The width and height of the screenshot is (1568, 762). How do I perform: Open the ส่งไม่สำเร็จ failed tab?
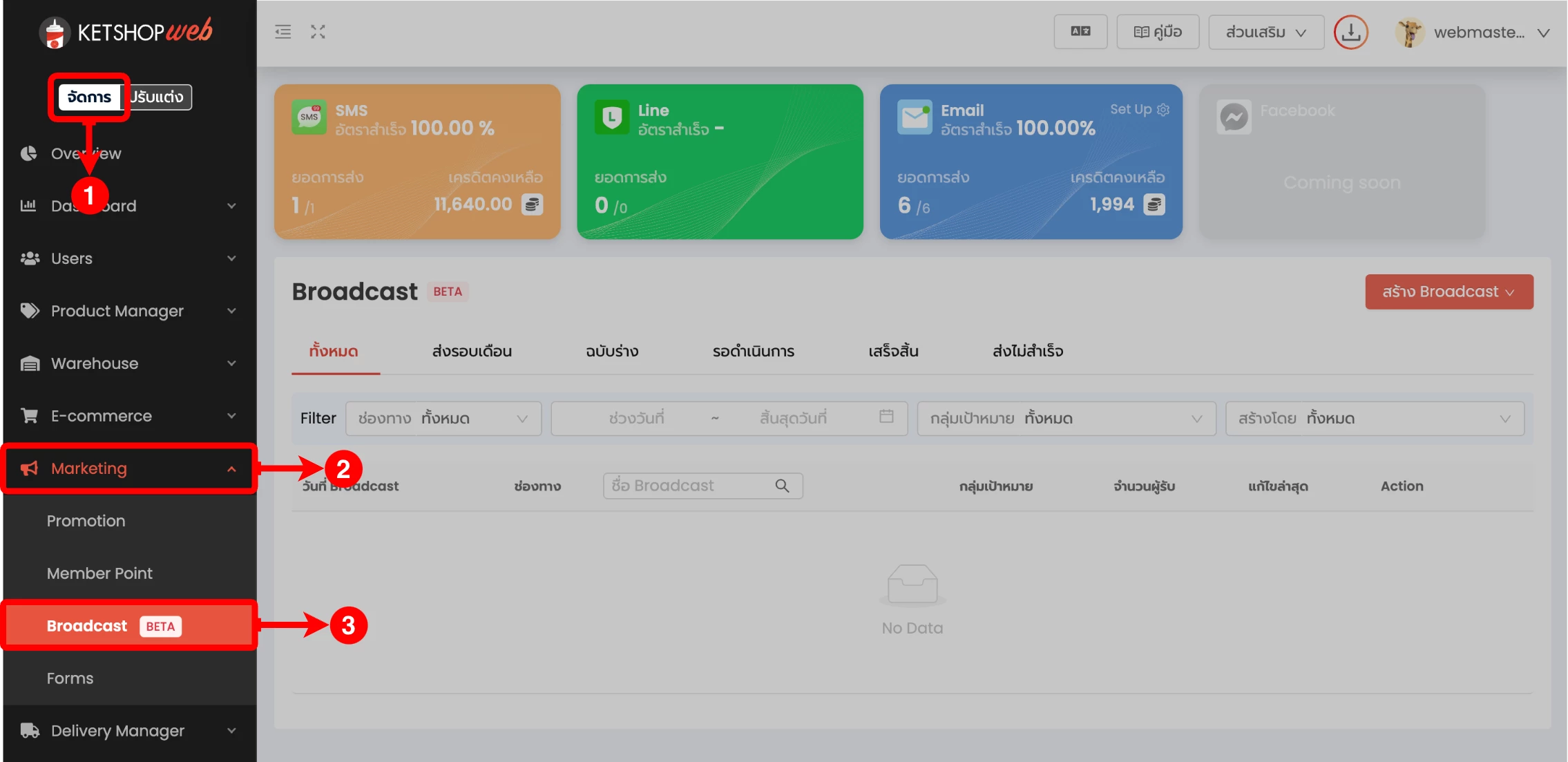point(1027,351)
